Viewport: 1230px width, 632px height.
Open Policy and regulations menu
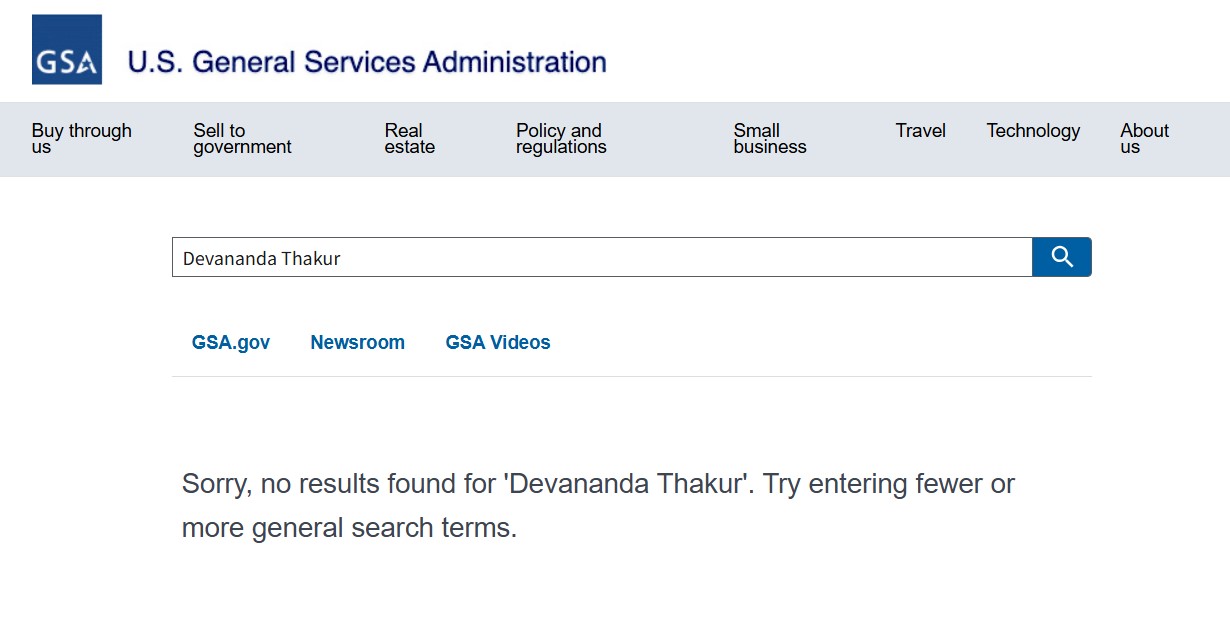[560, 138]
